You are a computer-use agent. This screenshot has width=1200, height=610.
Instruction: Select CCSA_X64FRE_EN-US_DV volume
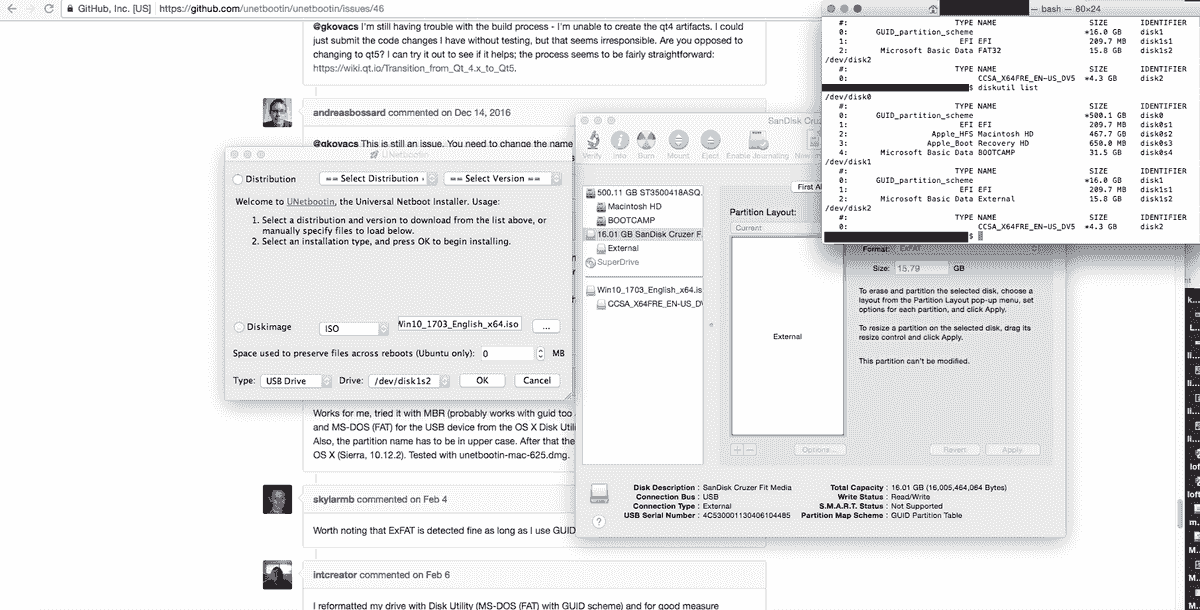pyautogui.click(x=648, y=304)
